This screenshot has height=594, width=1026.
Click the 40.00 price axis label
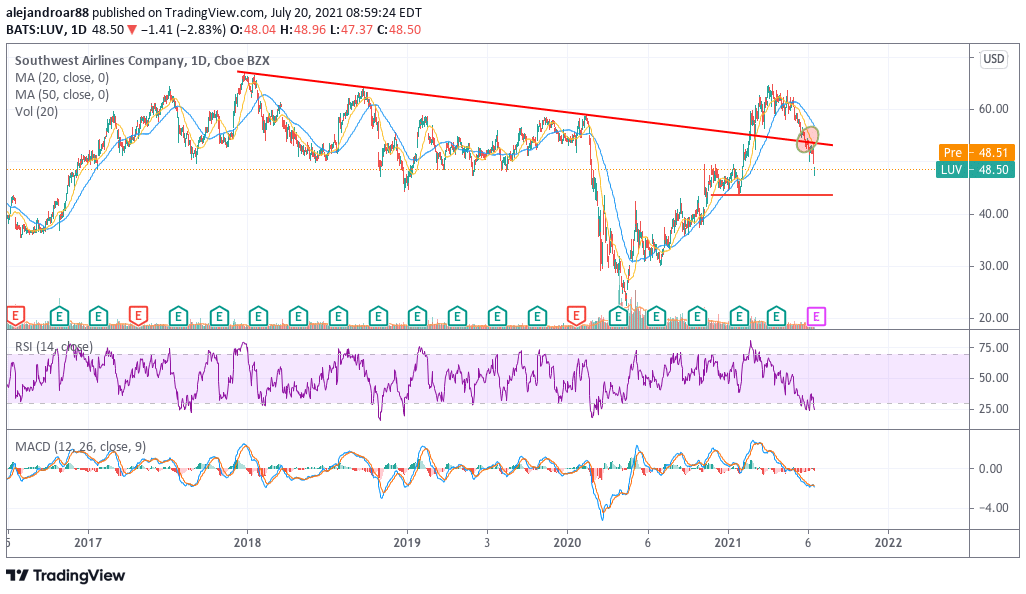[993, 214]
